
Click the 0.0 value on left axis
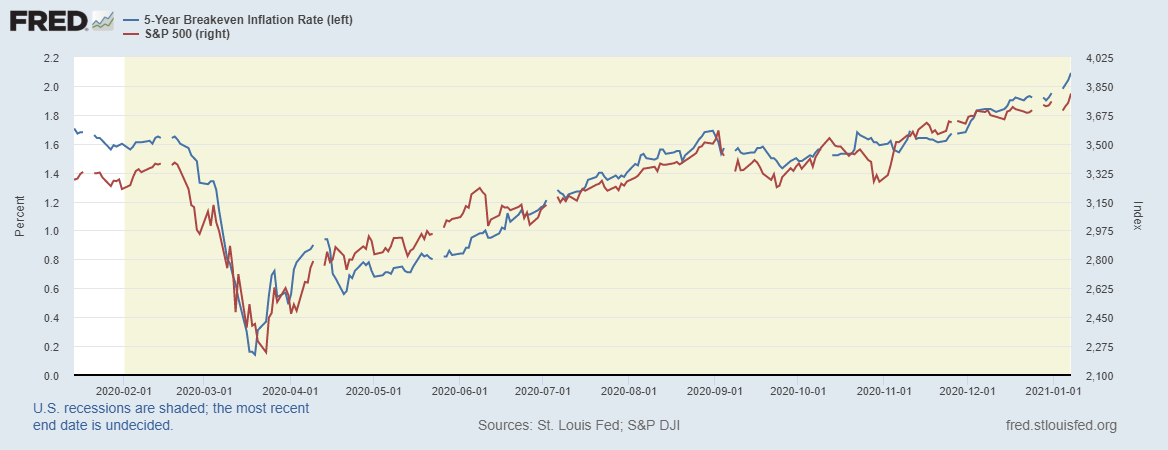click(x=52, y=376)
